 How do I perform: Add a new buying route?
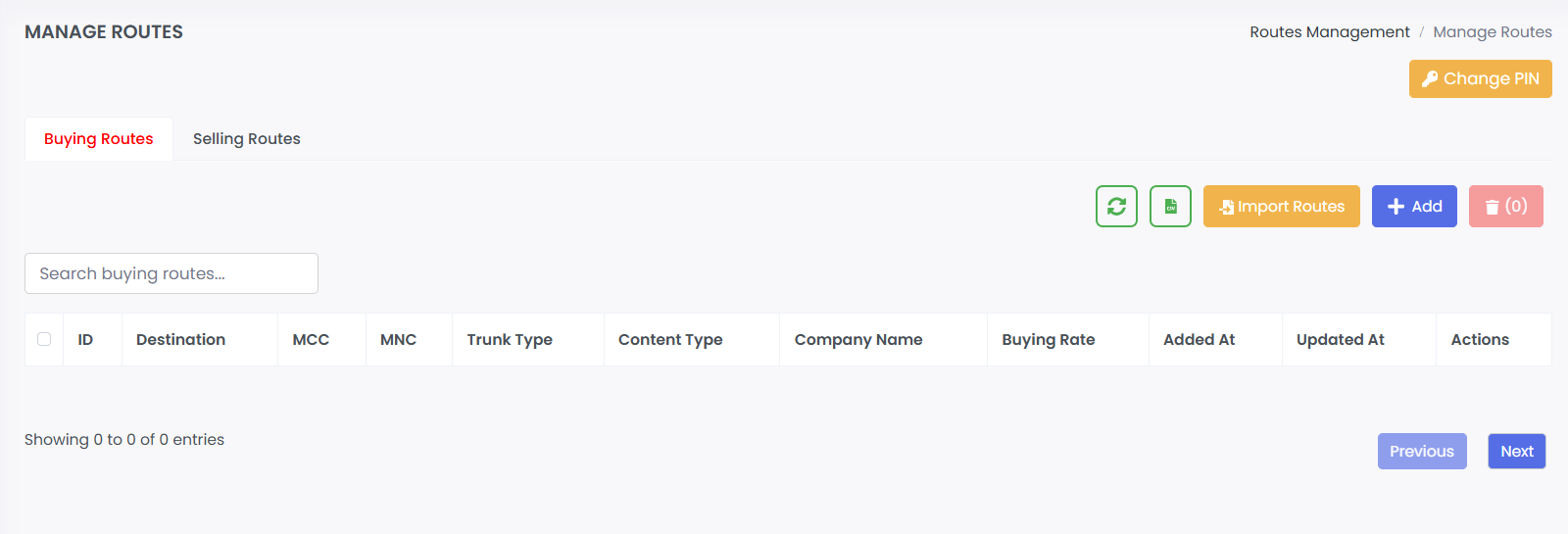pos(1414,207)
